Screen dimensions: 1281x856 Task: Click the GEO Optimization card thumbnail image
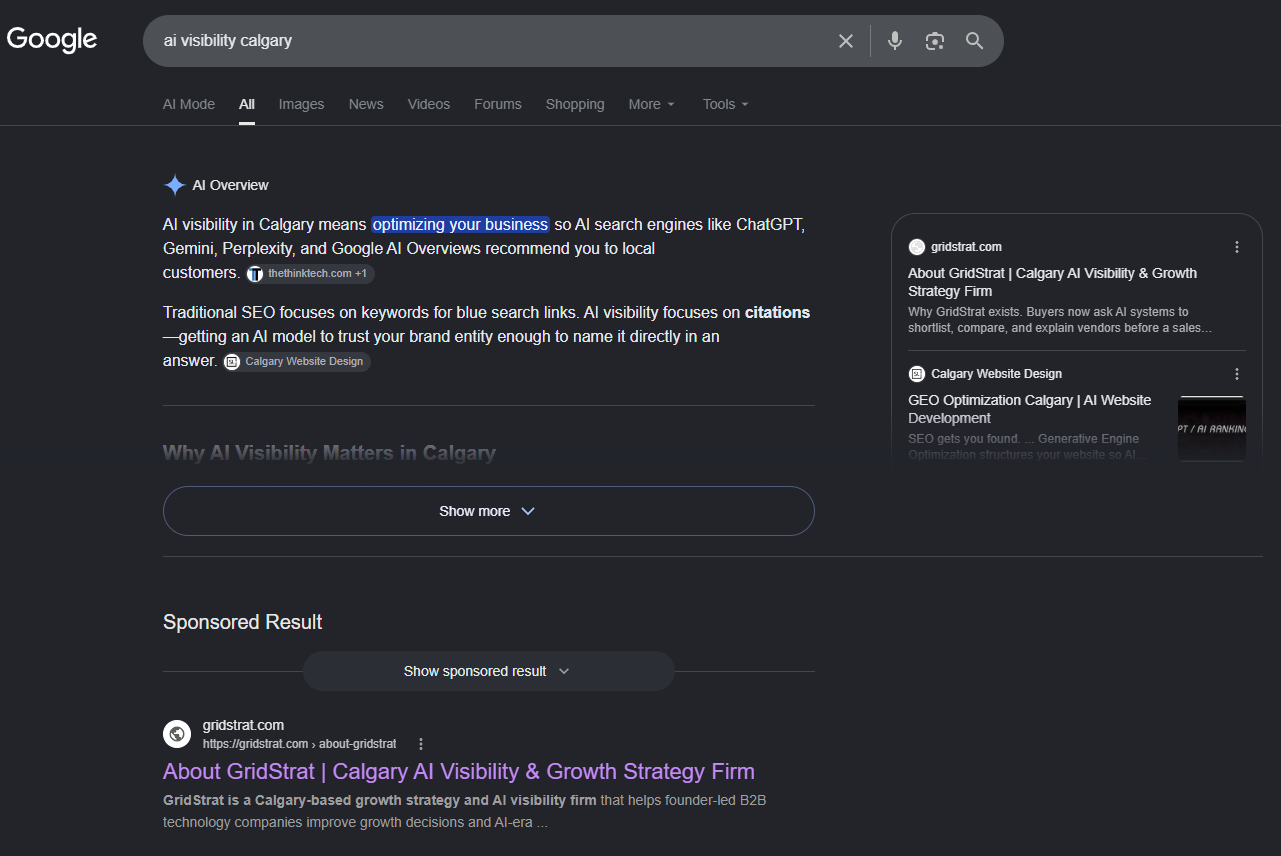point(1212,428)
